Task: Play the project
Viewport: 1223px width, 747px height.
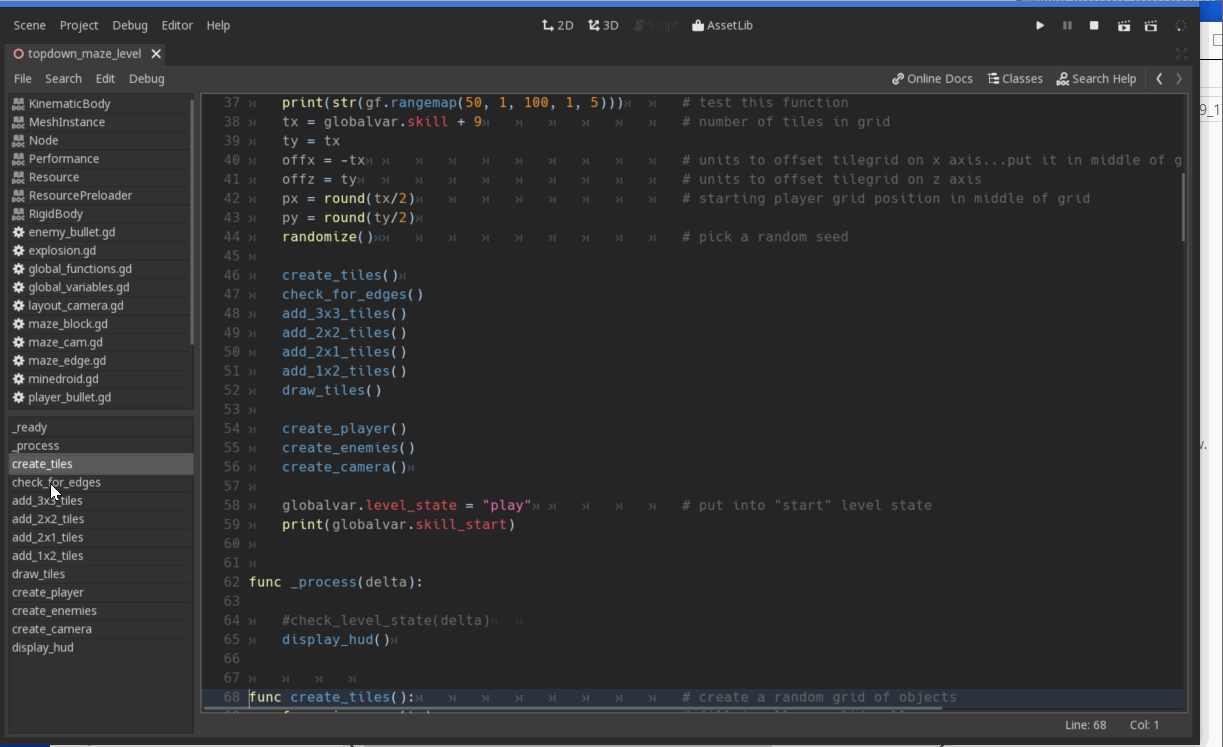Action: (1040, 25)
